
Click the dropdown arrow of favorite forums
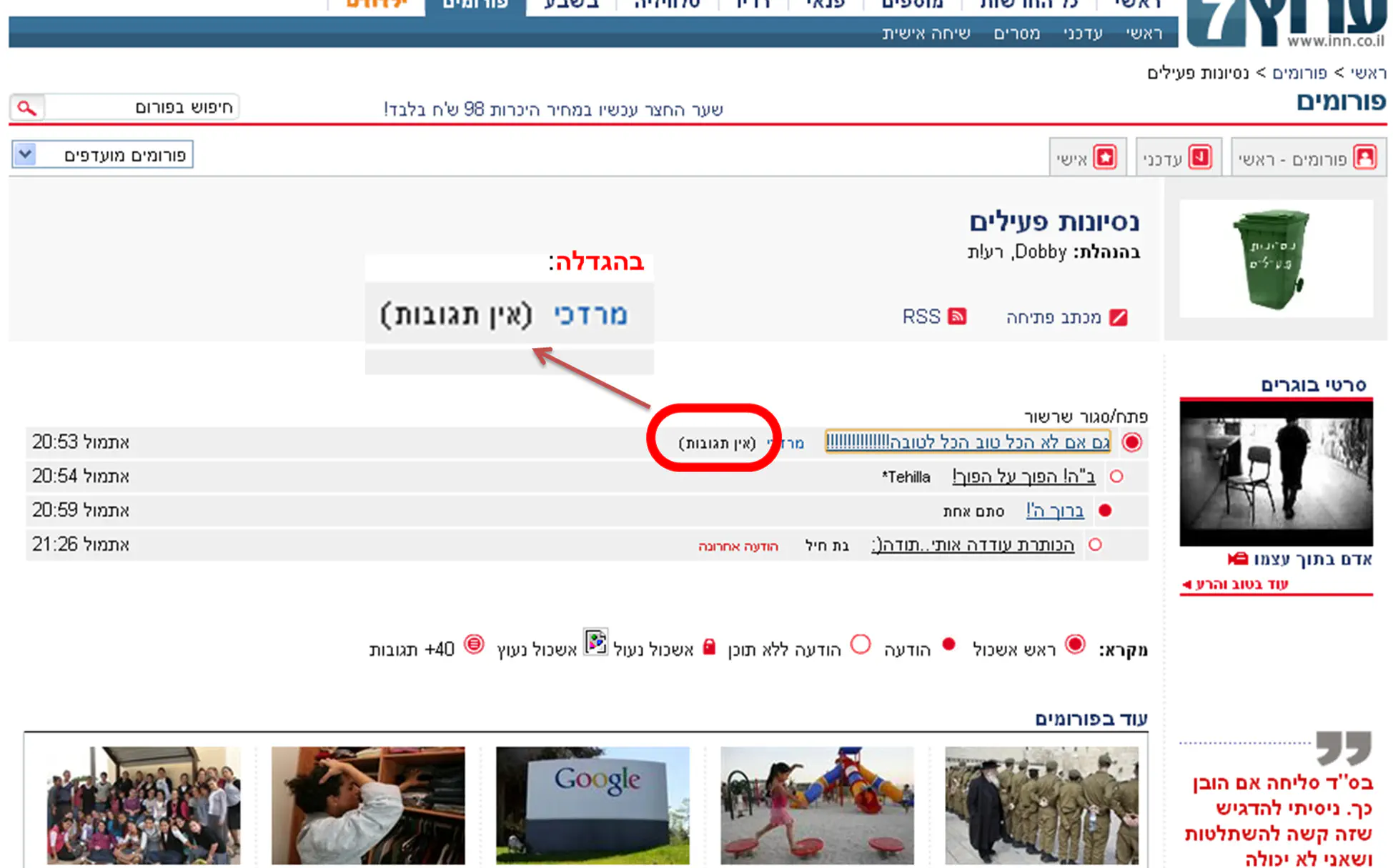tap(25, 154)
